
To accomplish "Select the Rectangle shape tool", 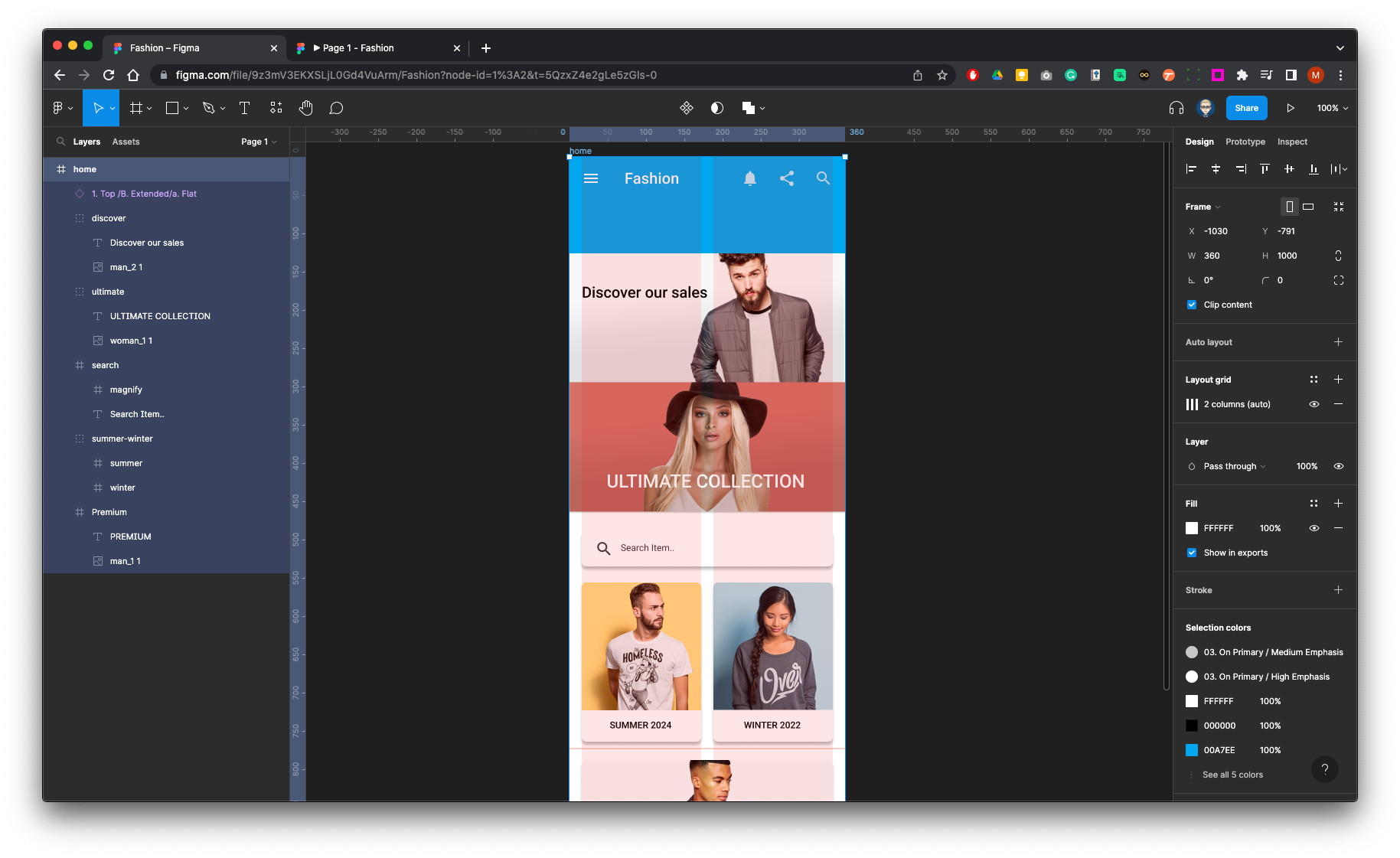I will [172, 108].
